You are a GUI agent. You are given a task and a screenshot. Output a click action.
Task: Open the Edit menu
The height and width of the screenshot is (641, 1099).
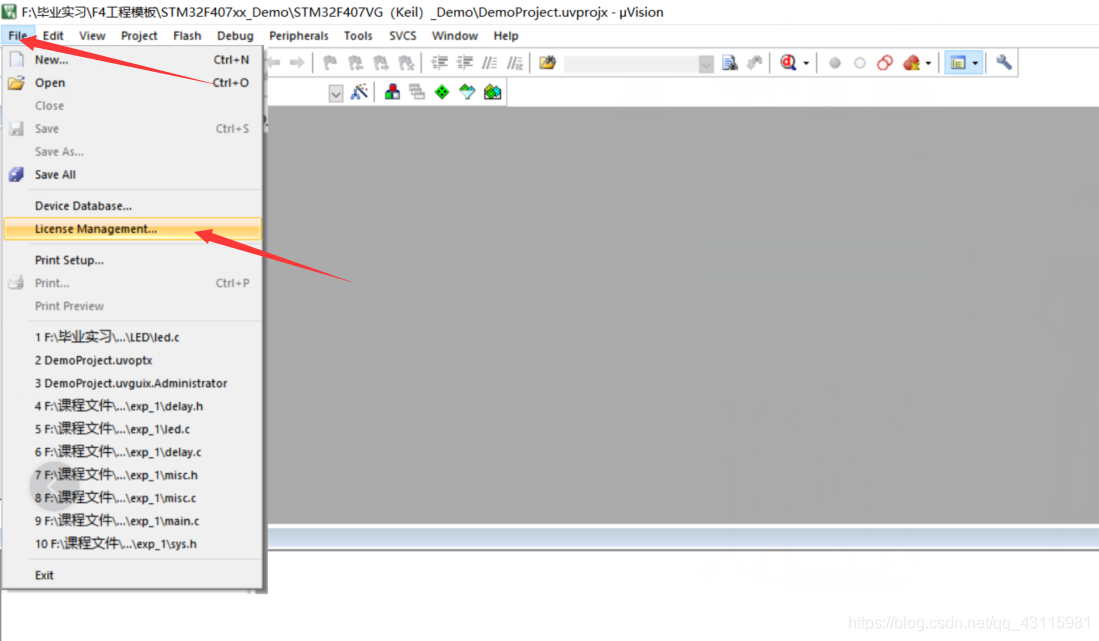(x=53, y=36)
